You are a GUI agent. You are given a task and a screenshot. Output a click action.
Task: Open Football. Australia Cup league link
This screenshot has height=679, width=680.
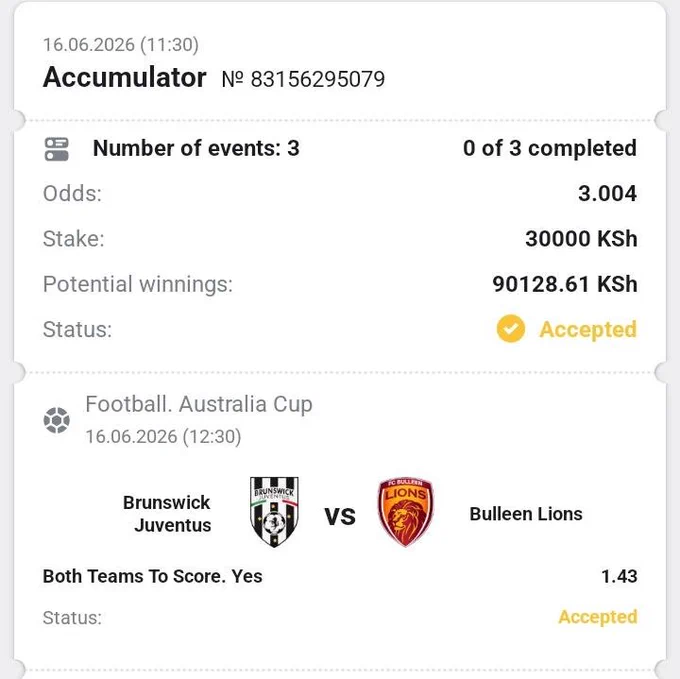tap(199, 404)
